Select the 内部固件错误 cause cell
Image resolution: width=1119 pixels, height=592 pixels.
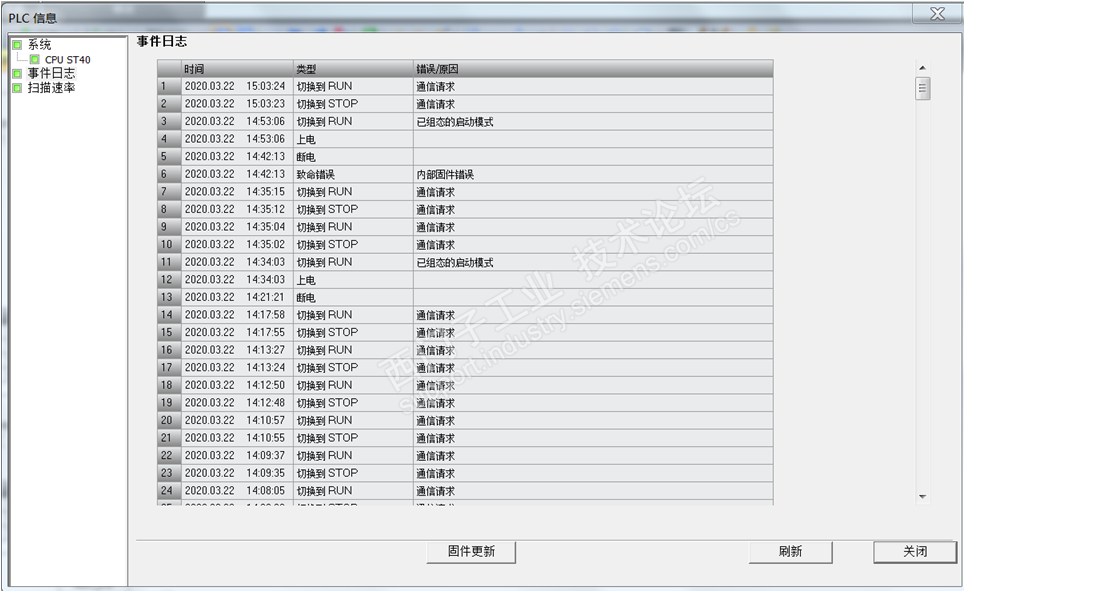(445, 174)
